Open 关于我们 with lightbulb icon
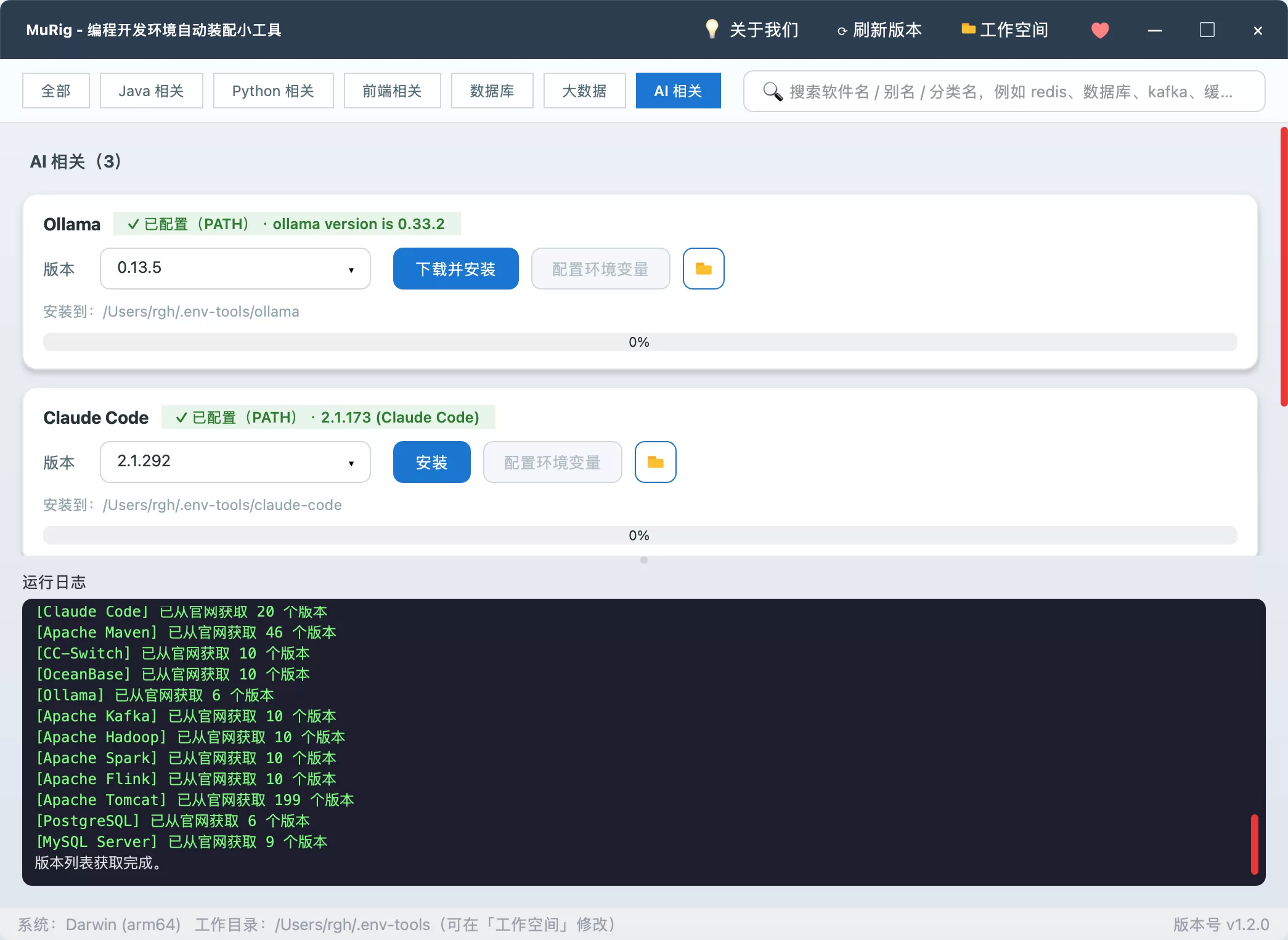1288x940 pixels. tap(751, 30)
